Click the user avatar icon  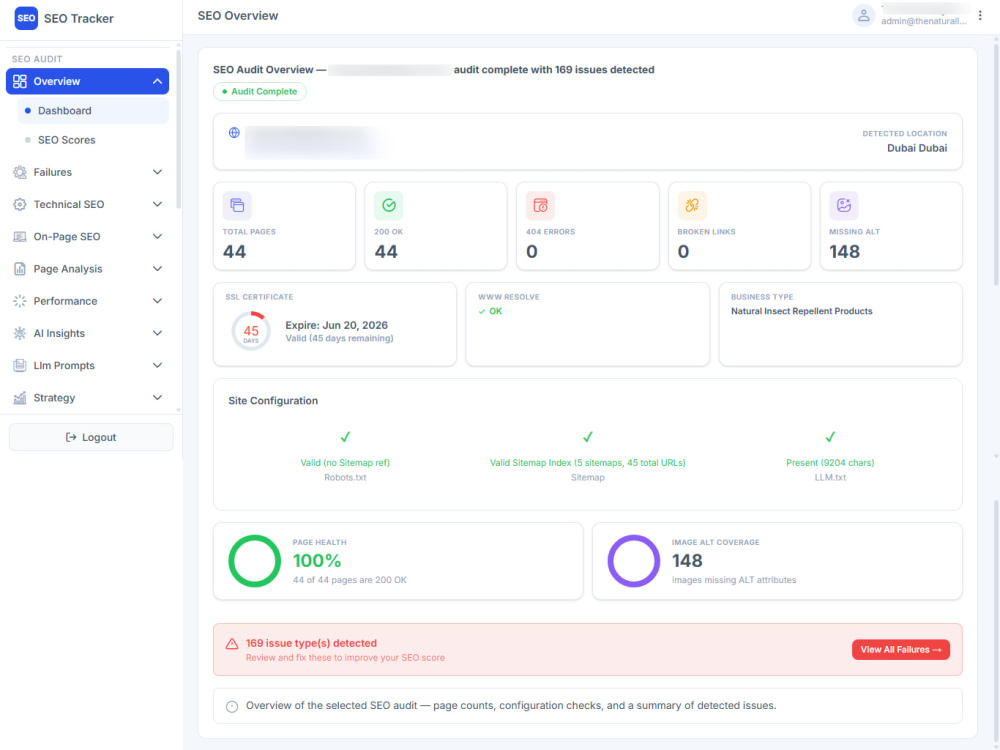point(864,15)
